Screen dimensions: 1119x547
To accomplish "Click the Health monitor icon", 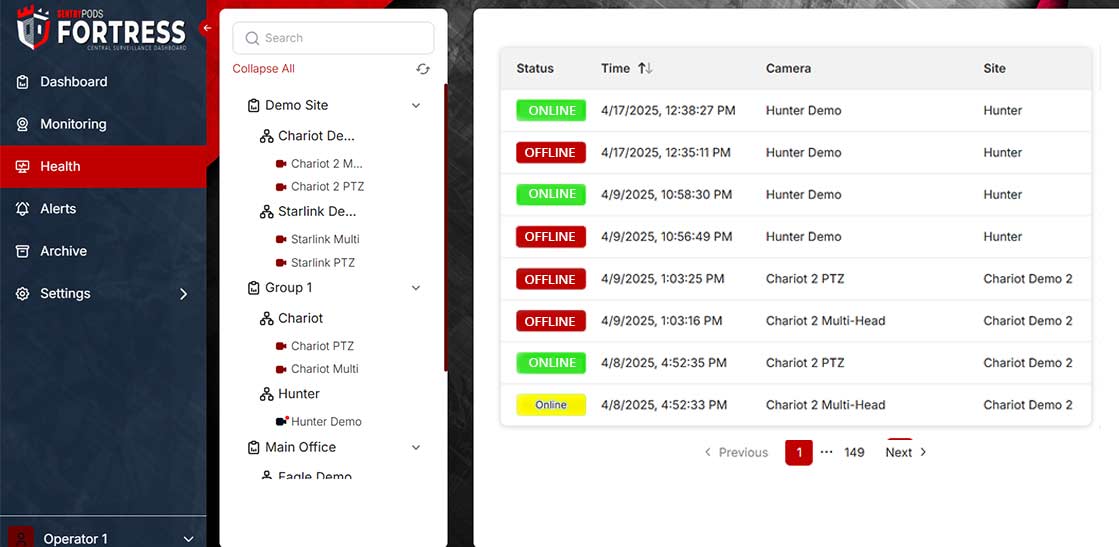I will coord(23,166).
